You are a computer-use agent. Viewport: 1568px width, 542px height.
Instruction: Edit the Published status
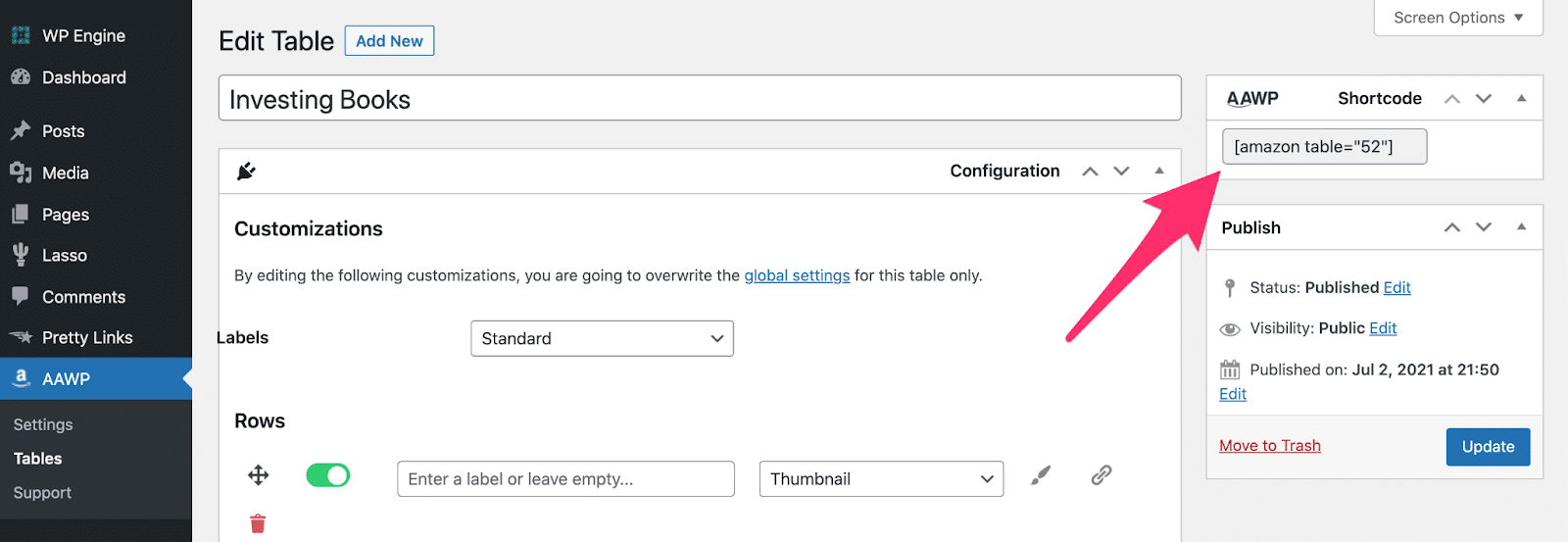(1397, 287)
